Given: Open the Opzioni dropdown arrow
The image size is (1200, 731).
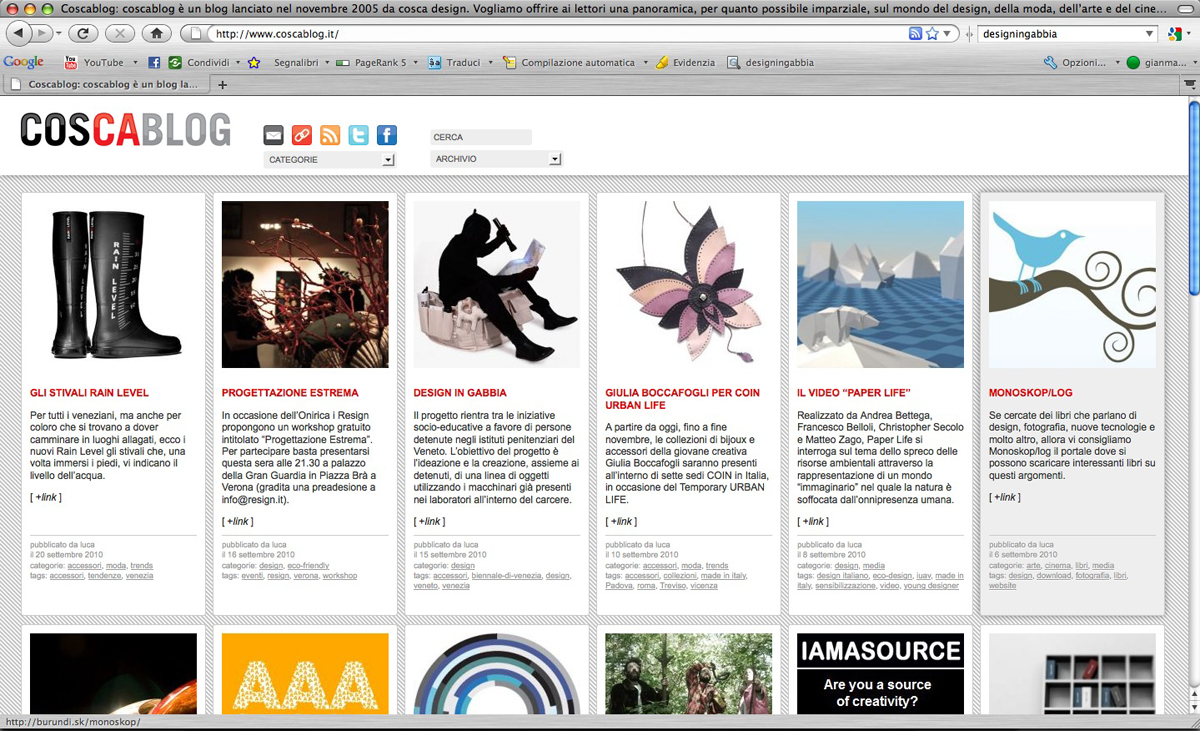Looking at the screenshot, I should coord(1117,62).
